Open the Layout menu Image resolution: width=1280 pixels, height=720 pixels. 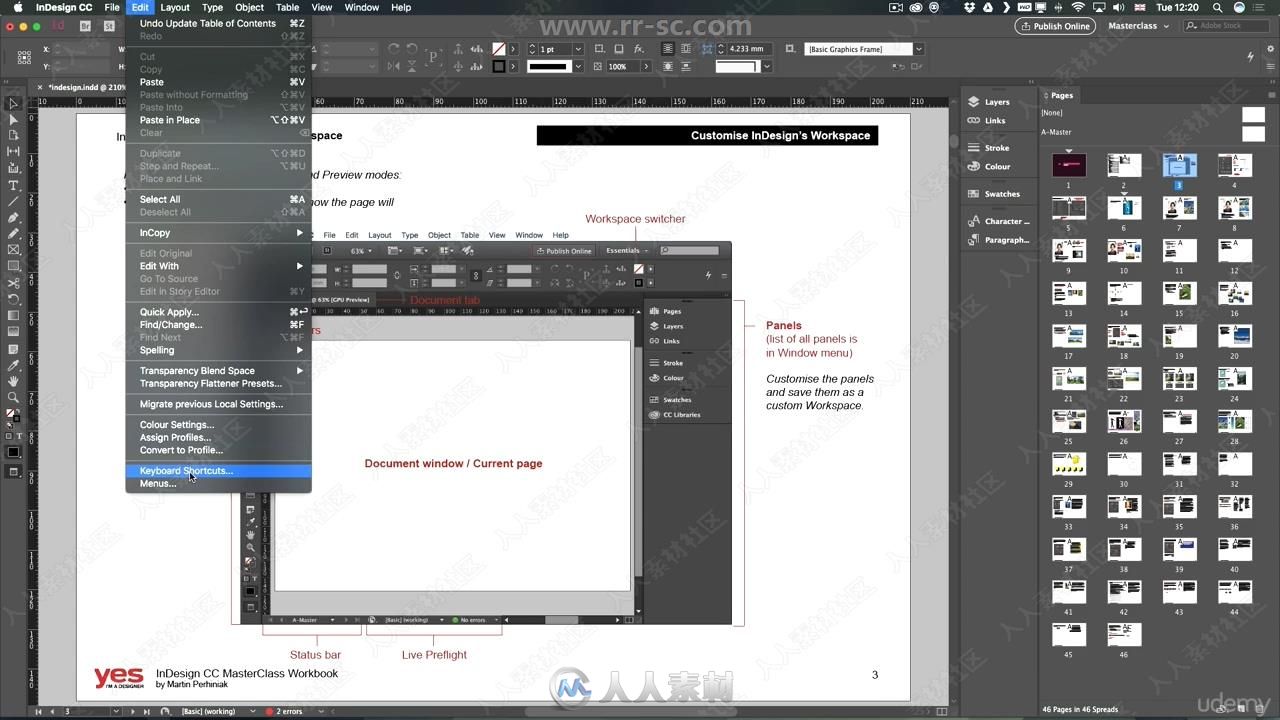pyautogui.click(x=175, y=7)
